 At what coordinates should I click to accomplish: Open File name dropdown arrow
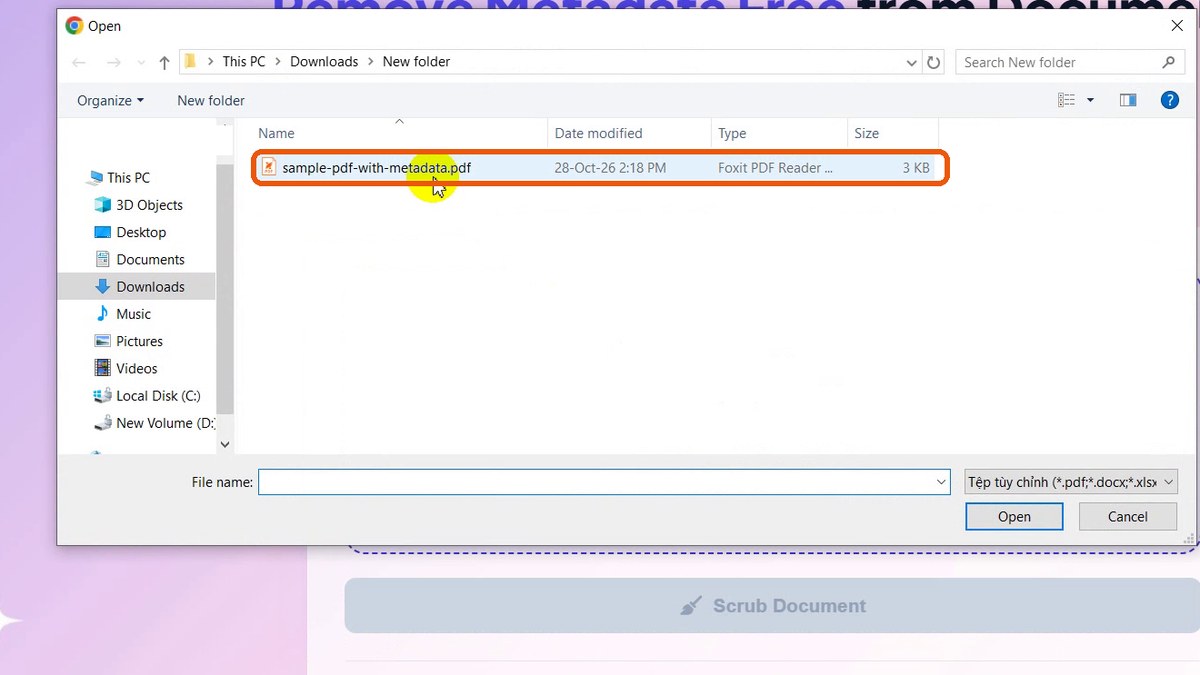(x=941, y=482)
